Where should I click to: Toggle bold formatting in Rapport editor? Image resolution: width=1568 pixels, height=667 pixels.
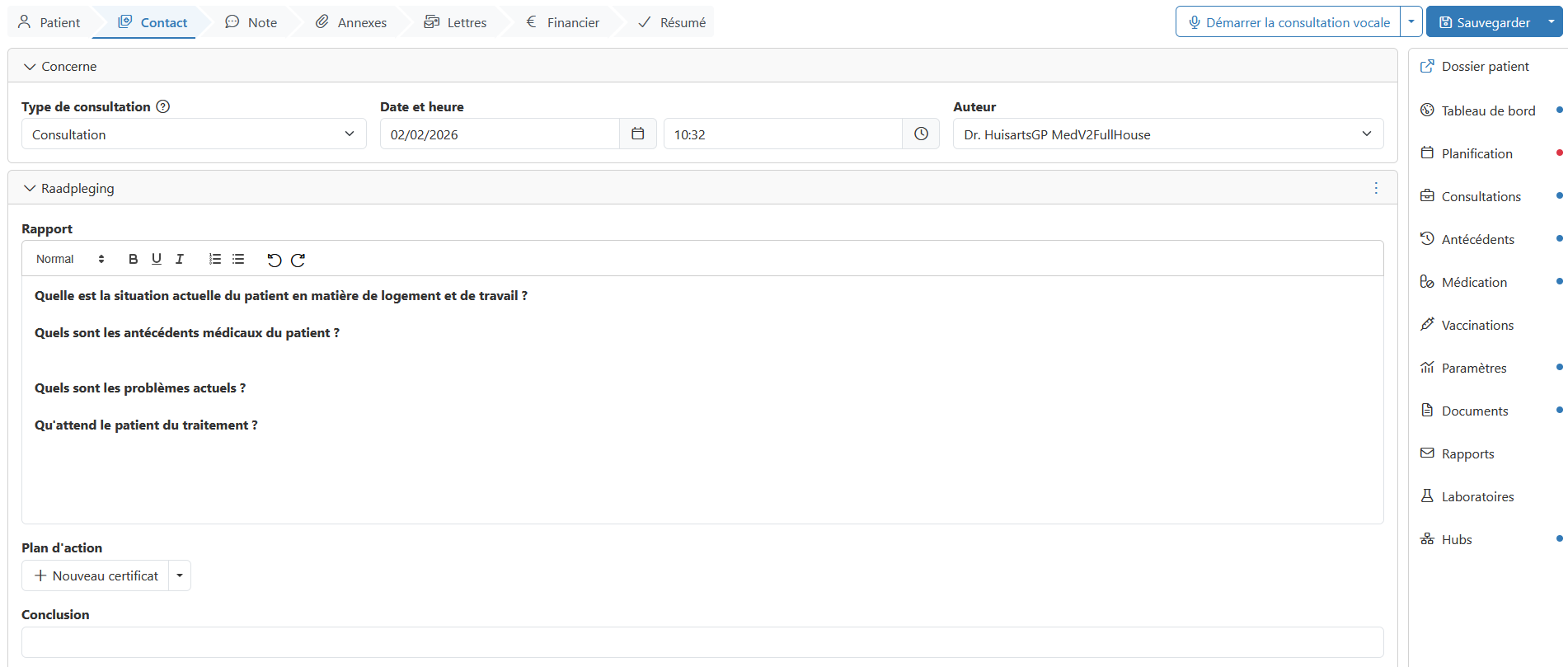pyautogui.click(x=133, y=259)
